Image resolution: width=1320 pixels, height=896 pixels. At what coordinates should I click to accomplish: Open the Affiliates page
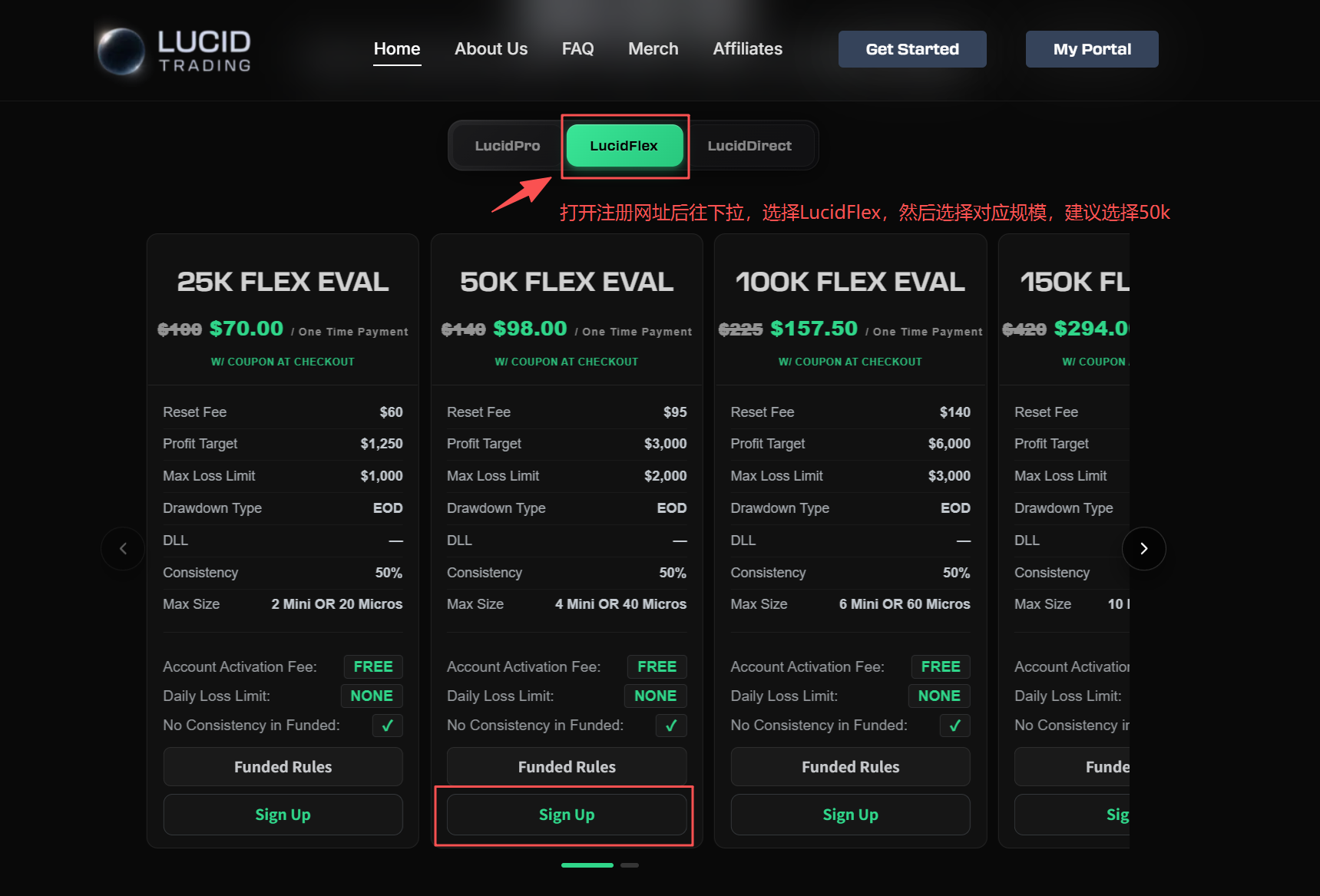click(748, 49)
